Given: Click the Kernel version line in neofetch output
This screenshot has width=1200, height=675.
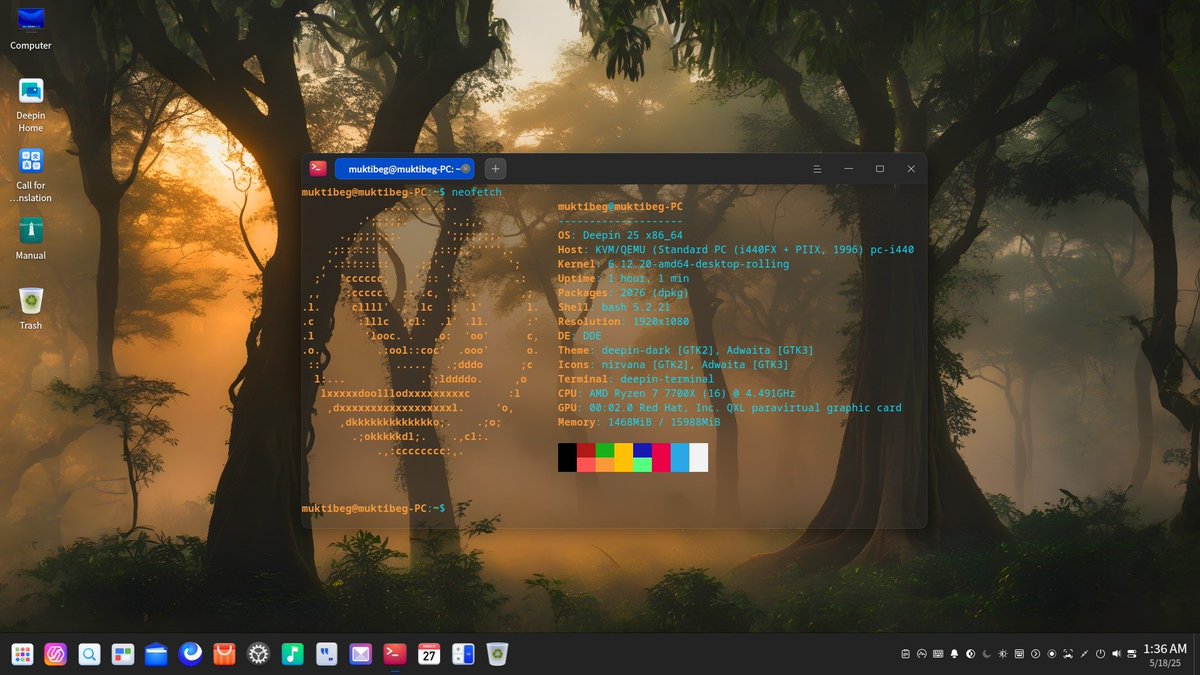Looking at the screenshot, I should tap(673, 264).
